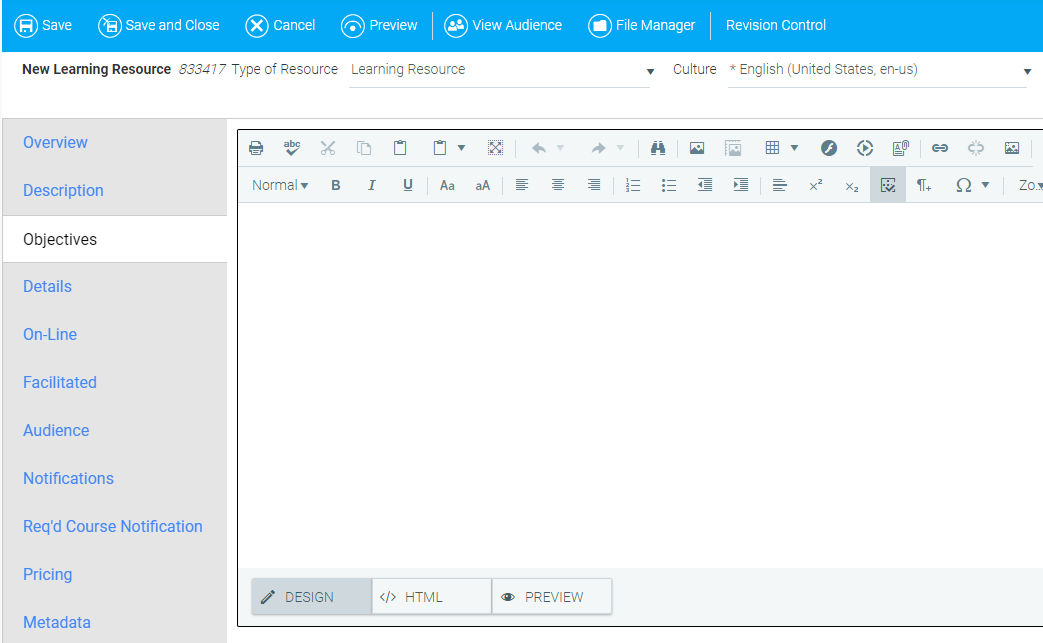The image size is (1043, 643).
Task: Click the Print icon in editor toolbar
Action: pos(256,148)
